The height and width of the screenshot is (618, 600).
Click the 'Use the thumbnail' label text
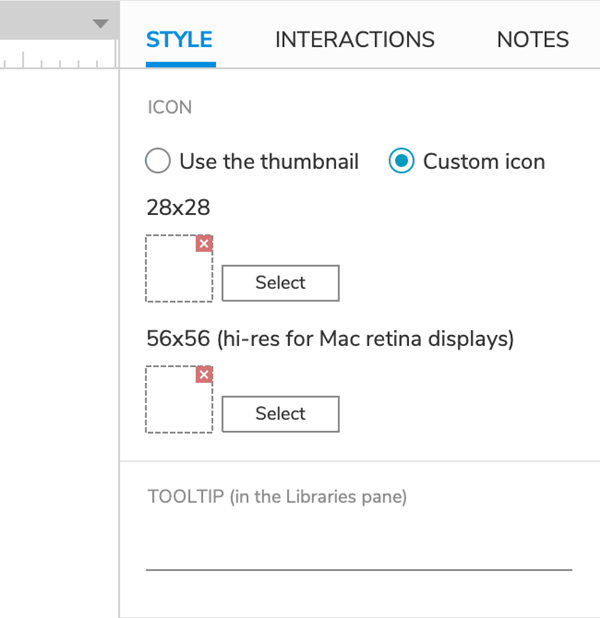[268, 161]
